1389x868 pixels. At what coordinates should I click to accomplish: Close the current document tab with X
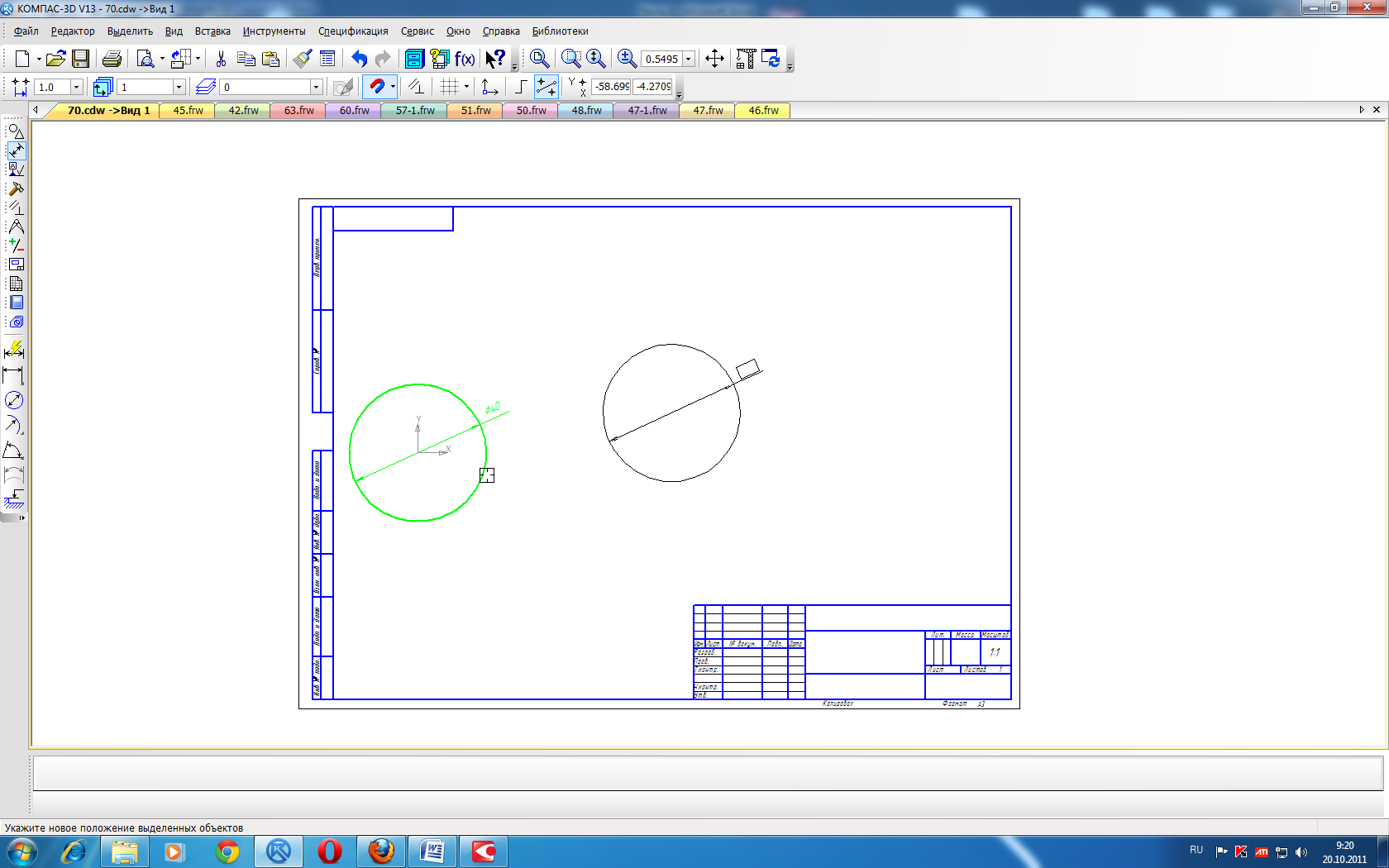tap(1377, 110)
